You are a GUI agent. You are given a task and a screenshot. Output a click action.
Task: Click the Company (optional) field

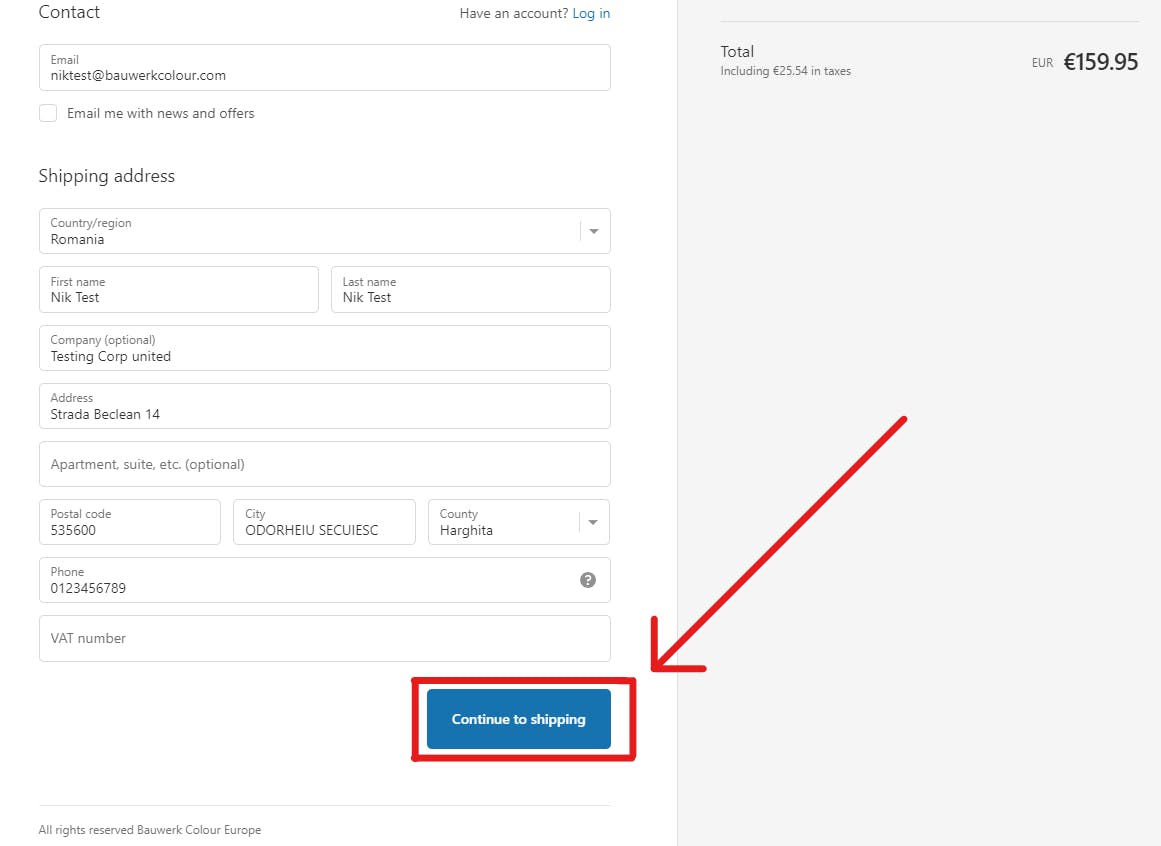[x=324, y=348]
